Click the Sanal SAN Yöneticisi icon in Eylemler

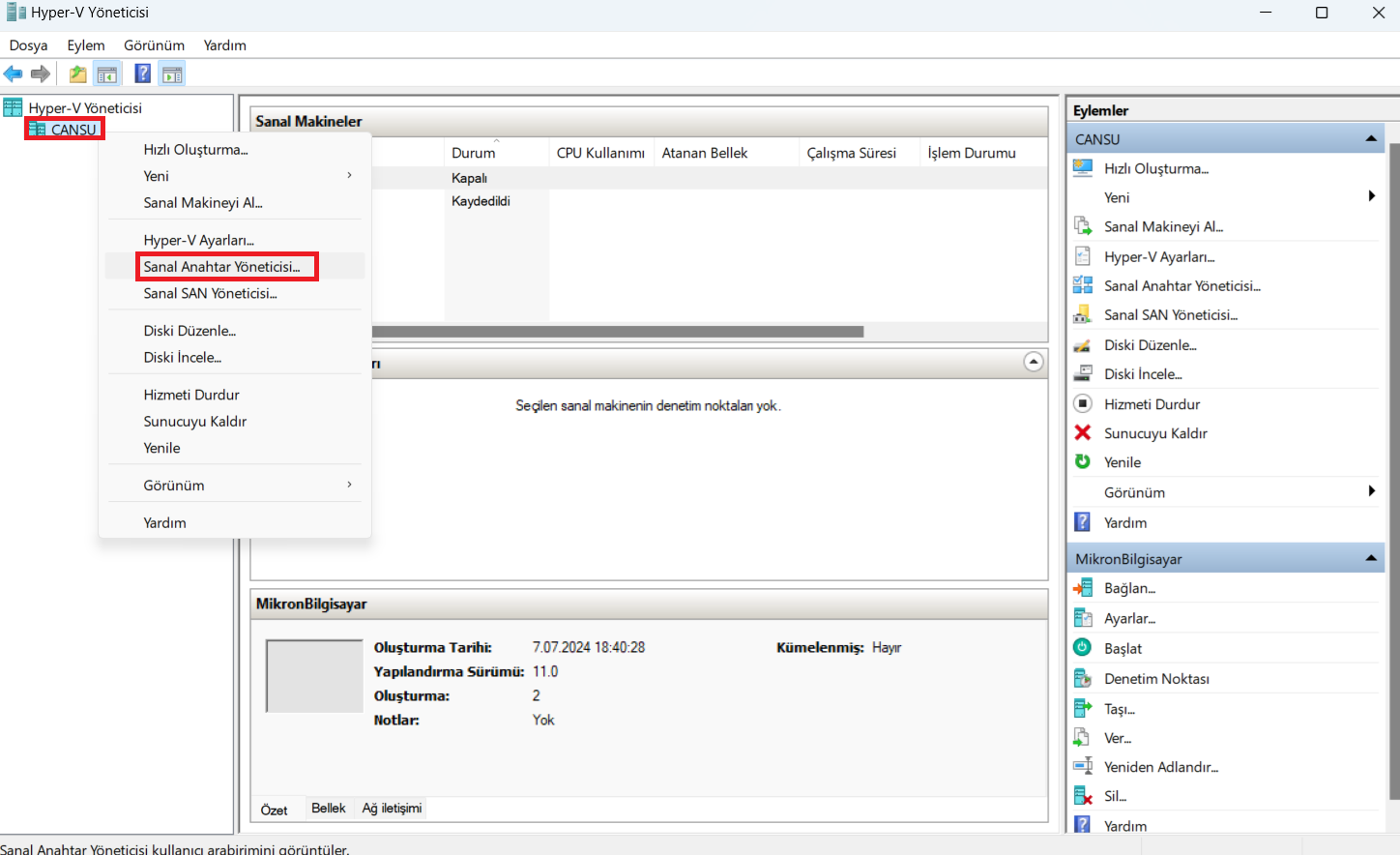1083,314
